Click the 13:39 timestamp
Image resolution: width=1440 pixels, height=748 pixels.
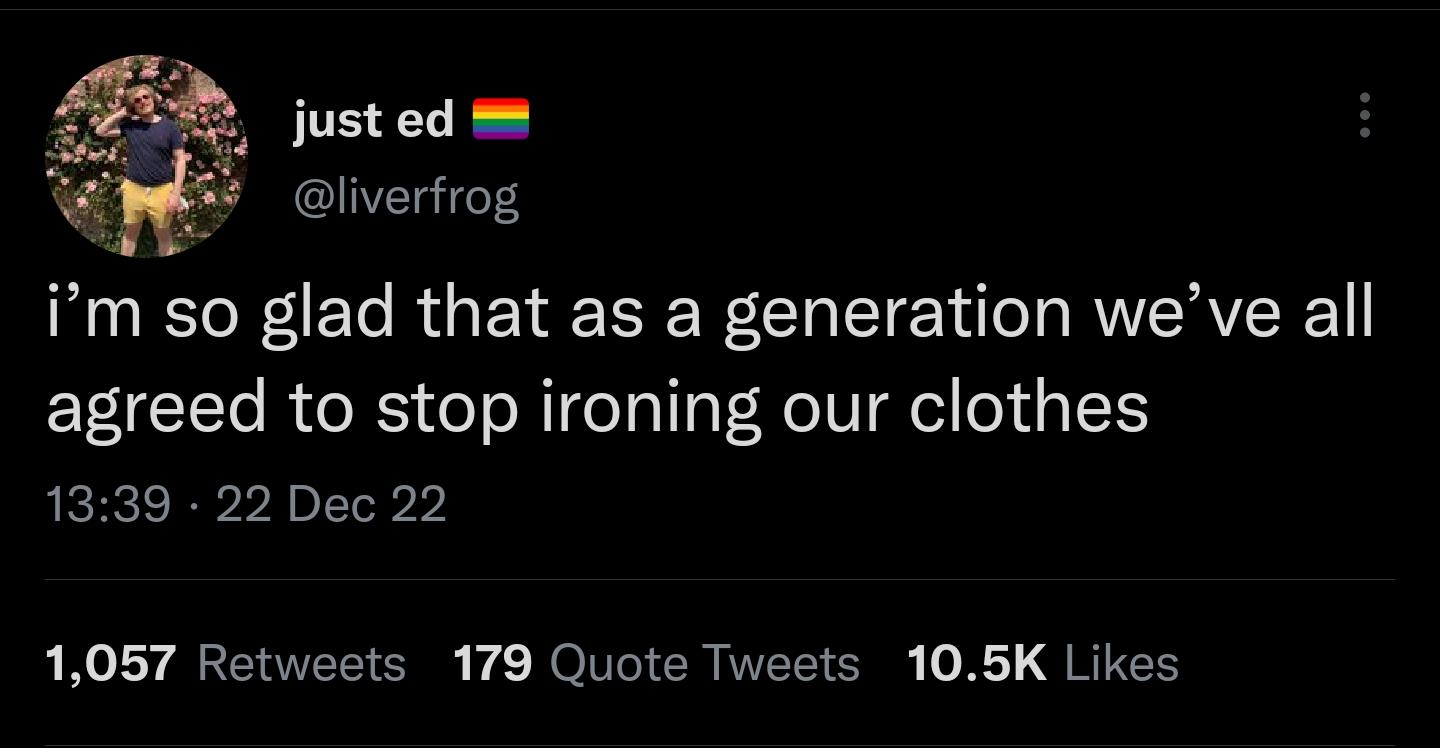tap(108, 503)
